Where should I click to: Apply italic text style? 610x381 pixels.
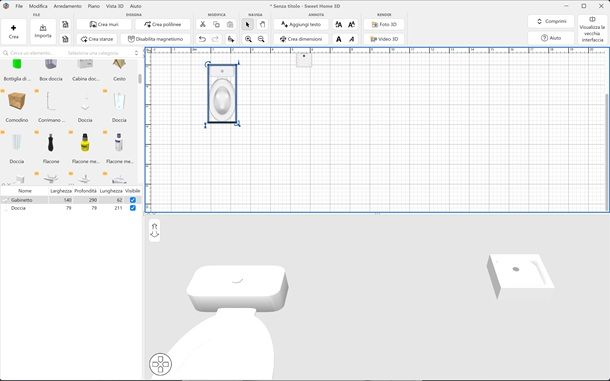coord(352,39)
